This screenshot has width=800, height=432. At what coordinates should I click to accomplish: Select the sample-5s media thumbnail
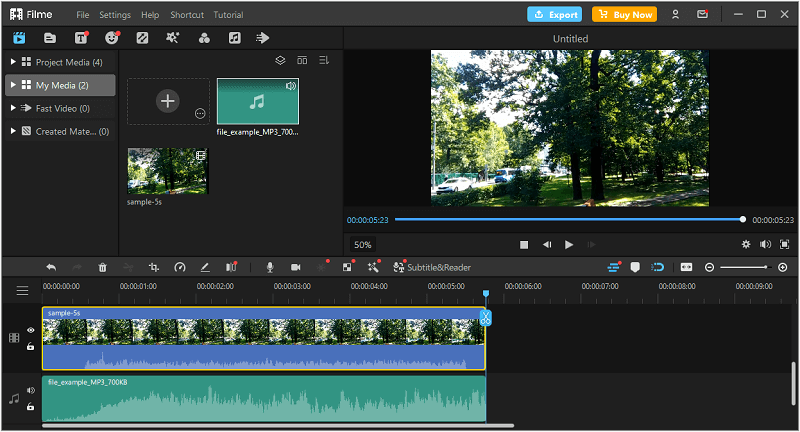click(168, 171)
